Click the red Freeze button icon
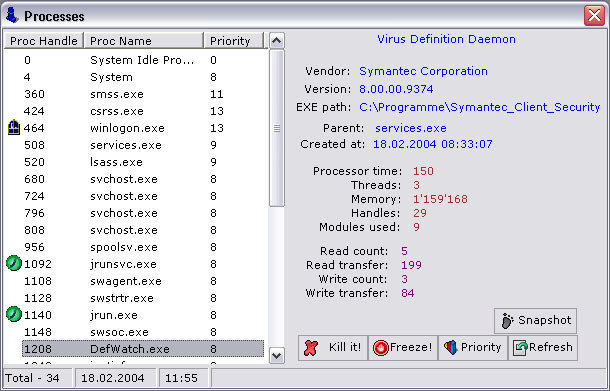 point(380,347)
